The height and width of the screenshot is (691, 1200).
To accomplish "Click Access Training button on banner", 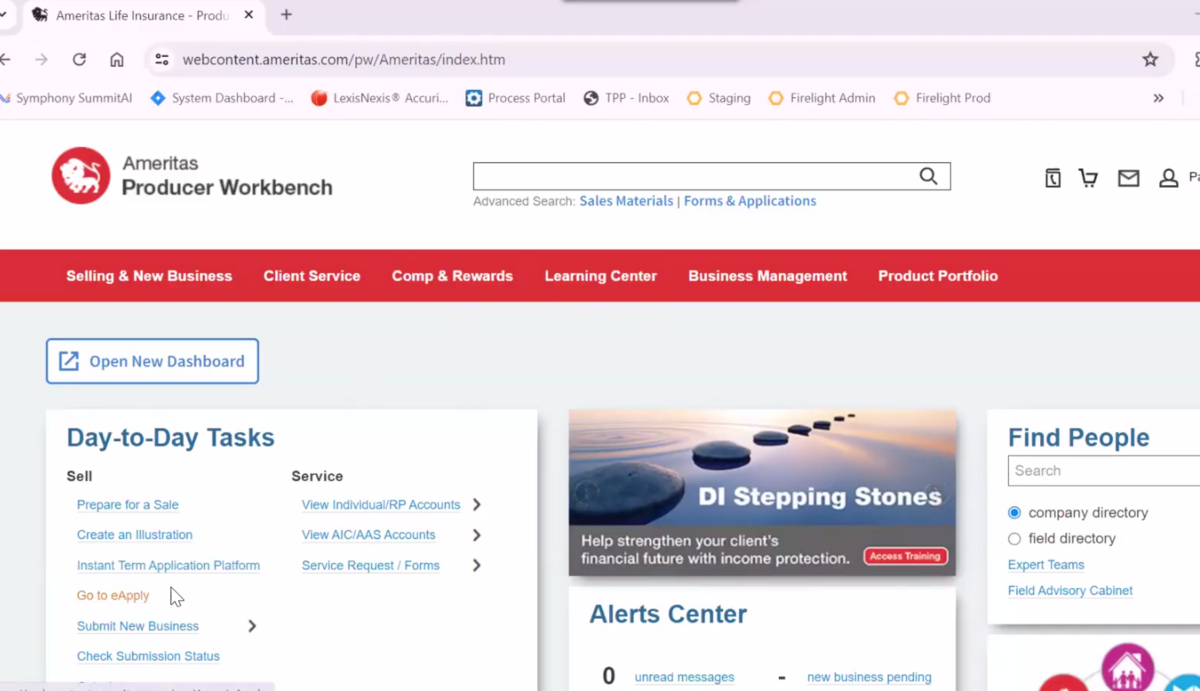I will coord(906,556).
